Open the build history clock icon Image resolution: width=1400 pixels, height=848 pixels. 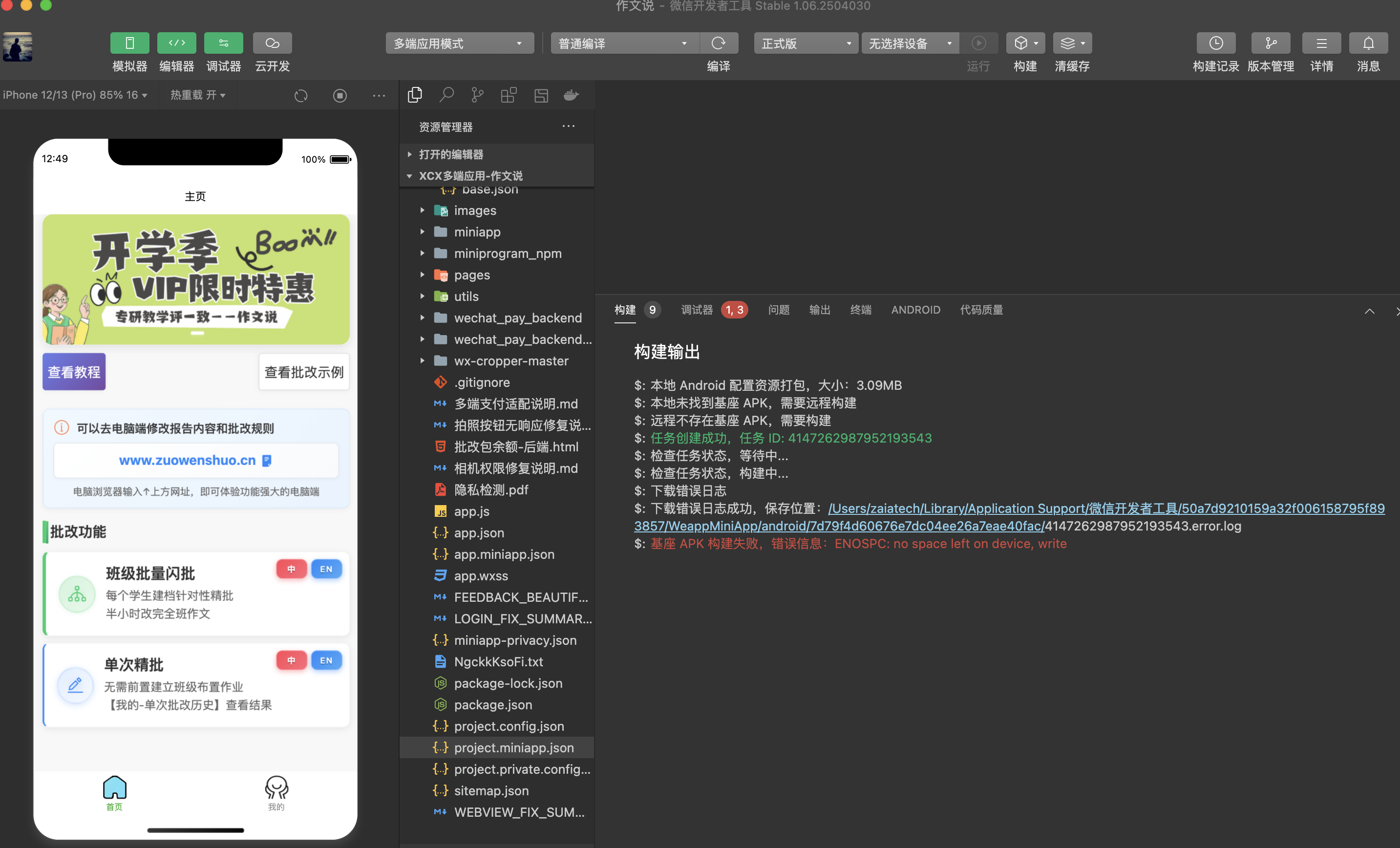(1215, 43)
